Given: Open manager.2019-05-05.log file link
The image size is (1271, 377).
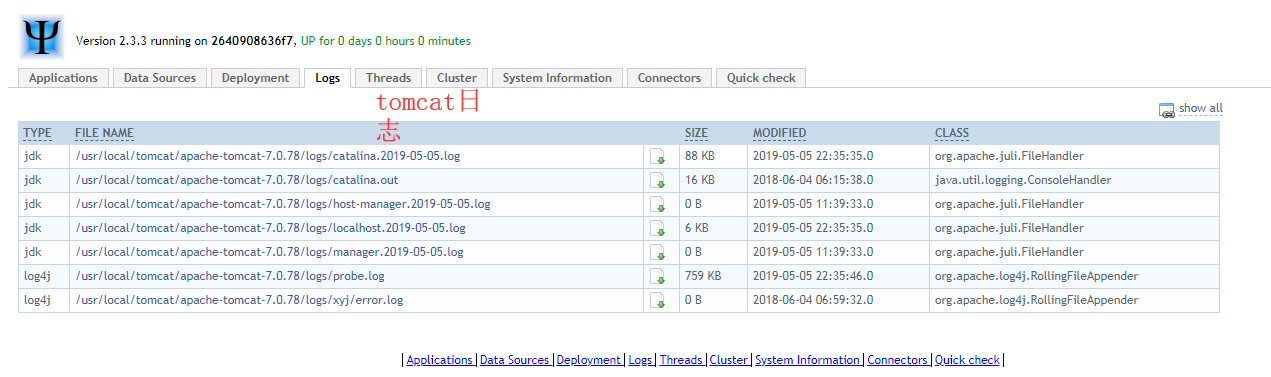Looking at the screenshot, I should tap(270, 252).
